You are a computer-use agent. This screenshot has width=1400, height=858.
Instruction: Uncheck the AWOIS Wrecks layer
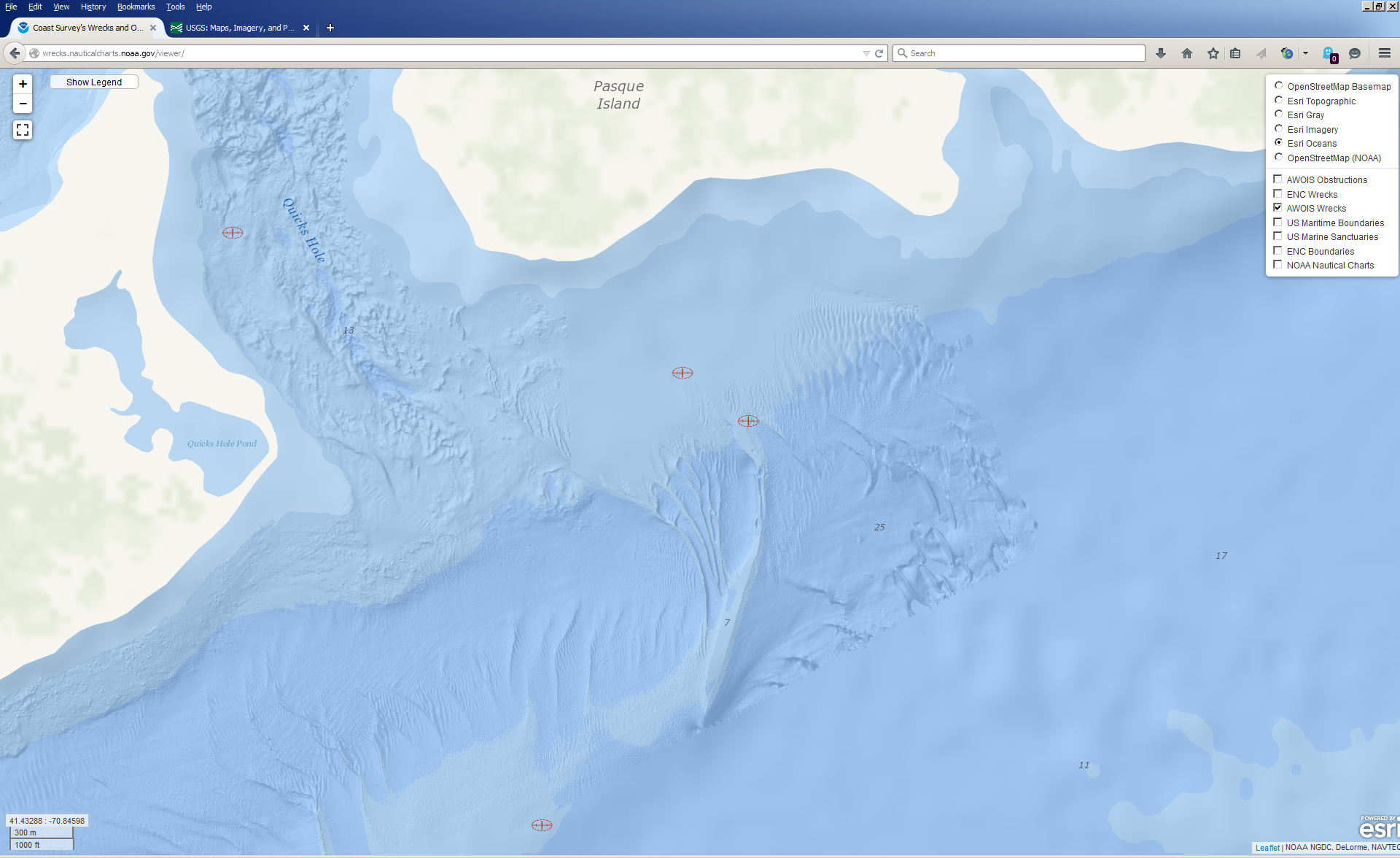(1277, 208)
